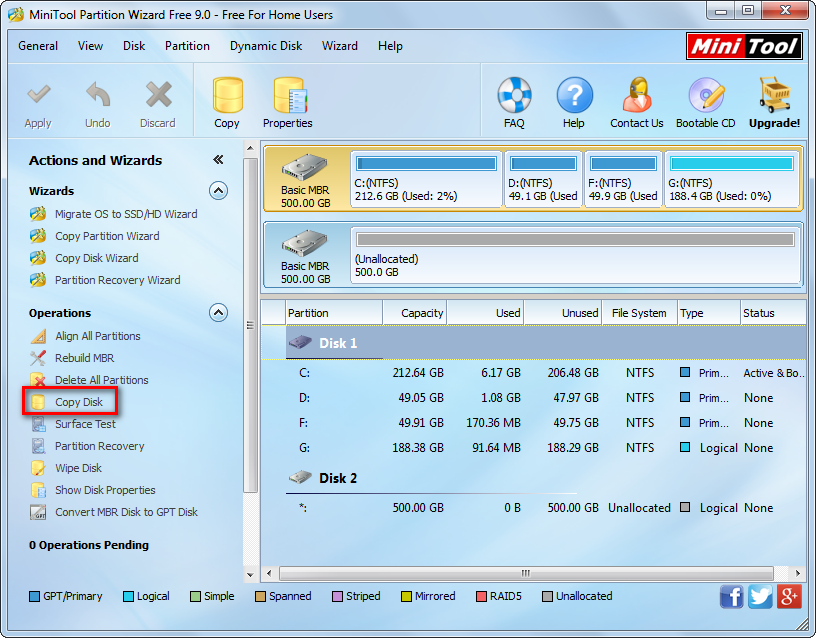Choose Delete All Partitions operation
Image resolution: width=816 pixels, height=638 pixels.
[x=101, y=380]
